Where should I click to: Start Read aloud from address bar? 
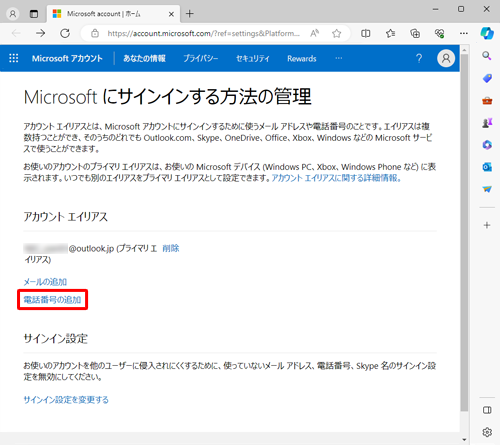[x=314, y=33]
